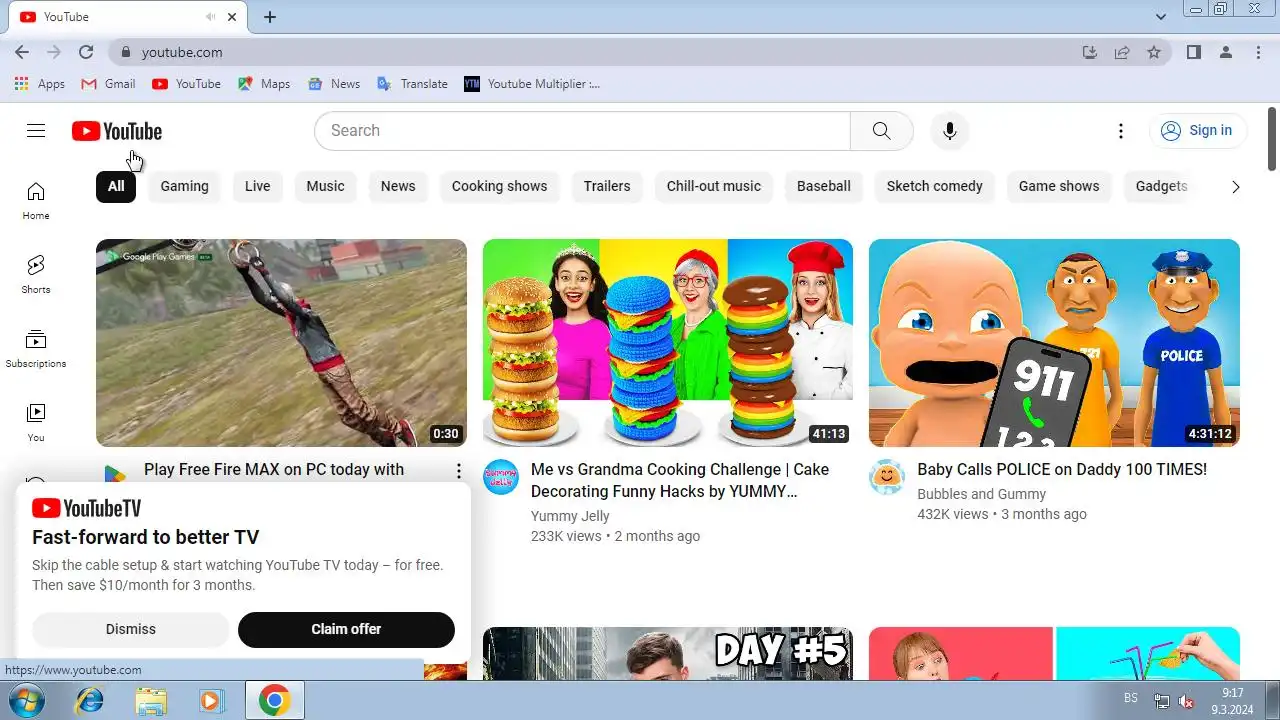Open Bubbles and Gummy channel avatar
Image resolution: width=1280 pixels, height=720 pixels.
(x=887, y=477)
